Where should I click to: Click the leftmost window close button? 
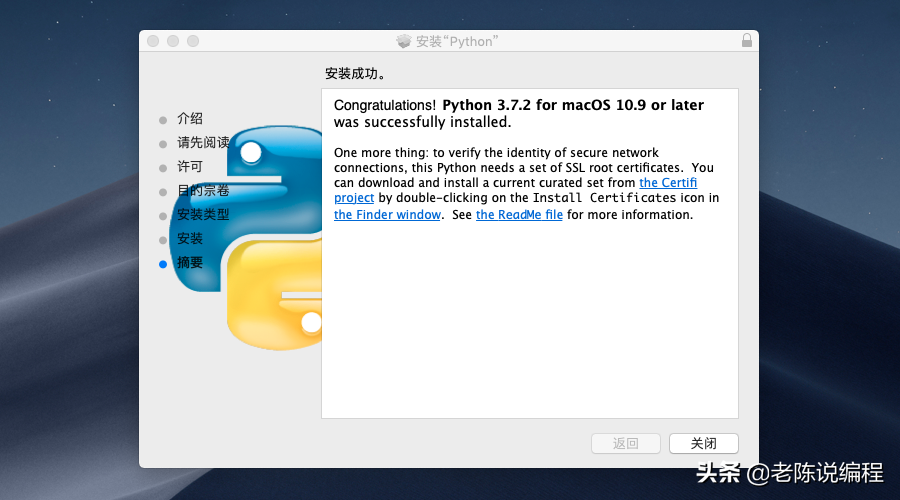[x=153, y=41]
